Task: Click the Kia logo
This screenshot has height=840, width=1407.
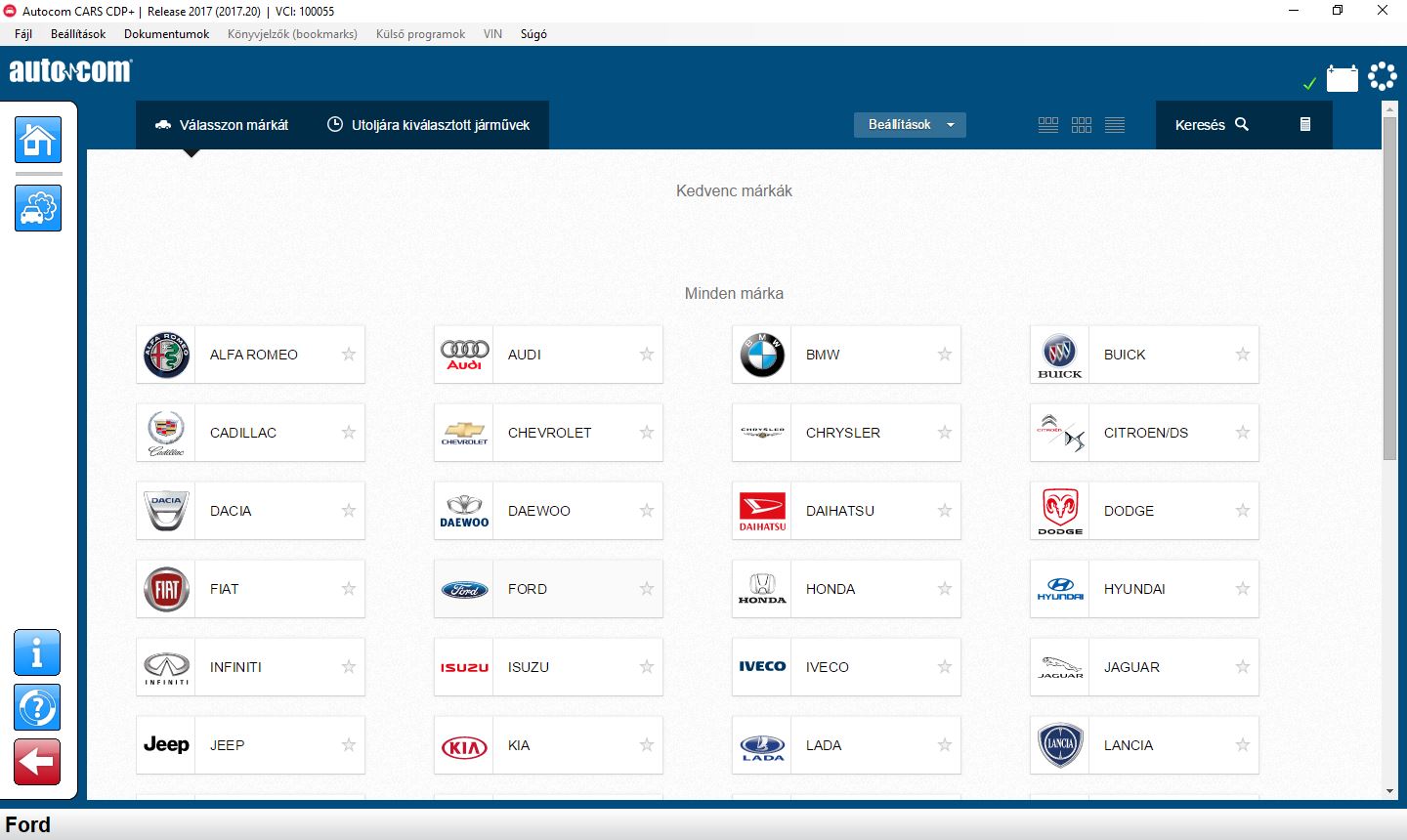Action: 464,747
